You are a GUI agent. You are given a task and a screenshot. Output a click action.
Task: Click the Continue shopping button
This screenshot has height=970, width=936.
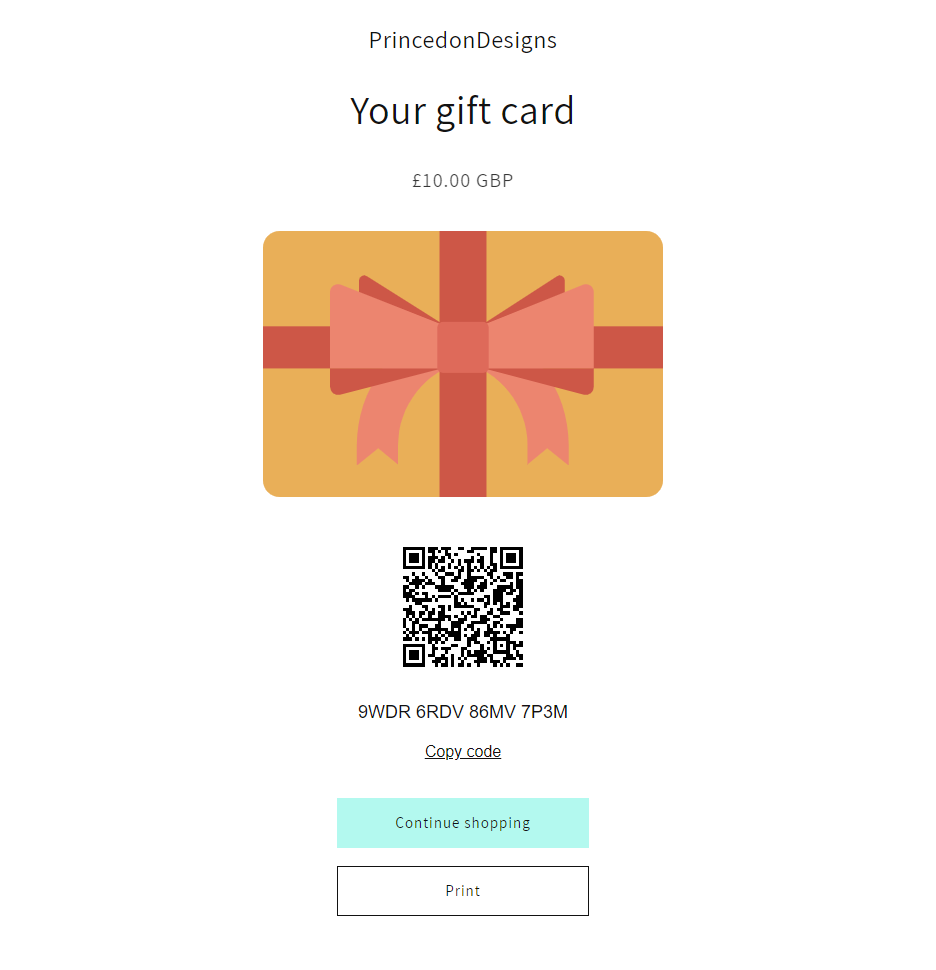tap(463, 823)
